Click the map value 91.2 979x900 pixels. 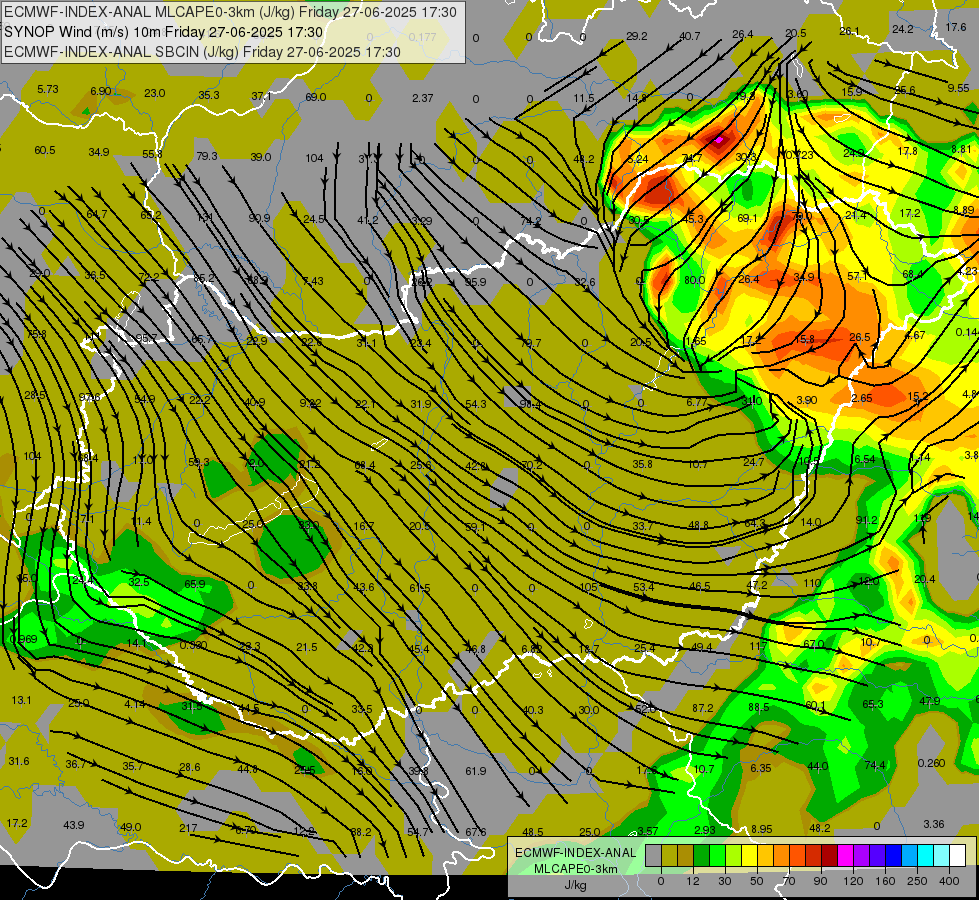point(867,520)
